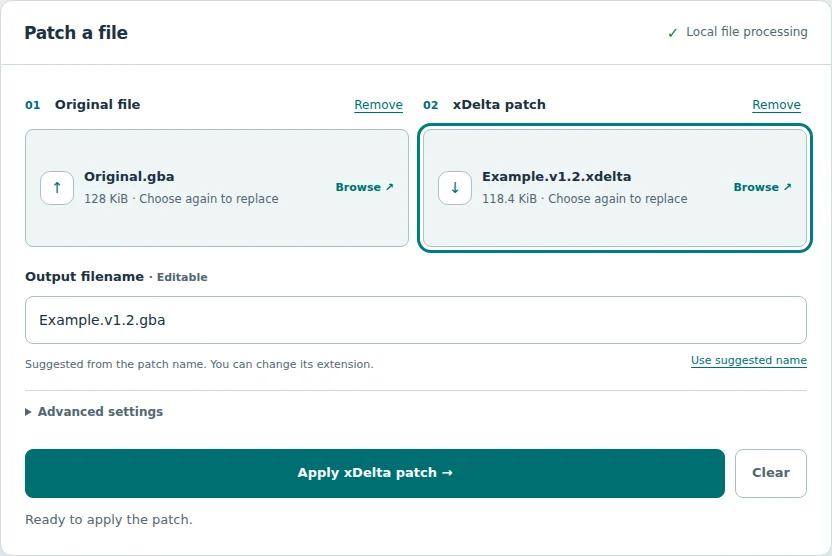Click the Patch a file heading
Screen dimensions: 832x556
(x=76, y=32)
